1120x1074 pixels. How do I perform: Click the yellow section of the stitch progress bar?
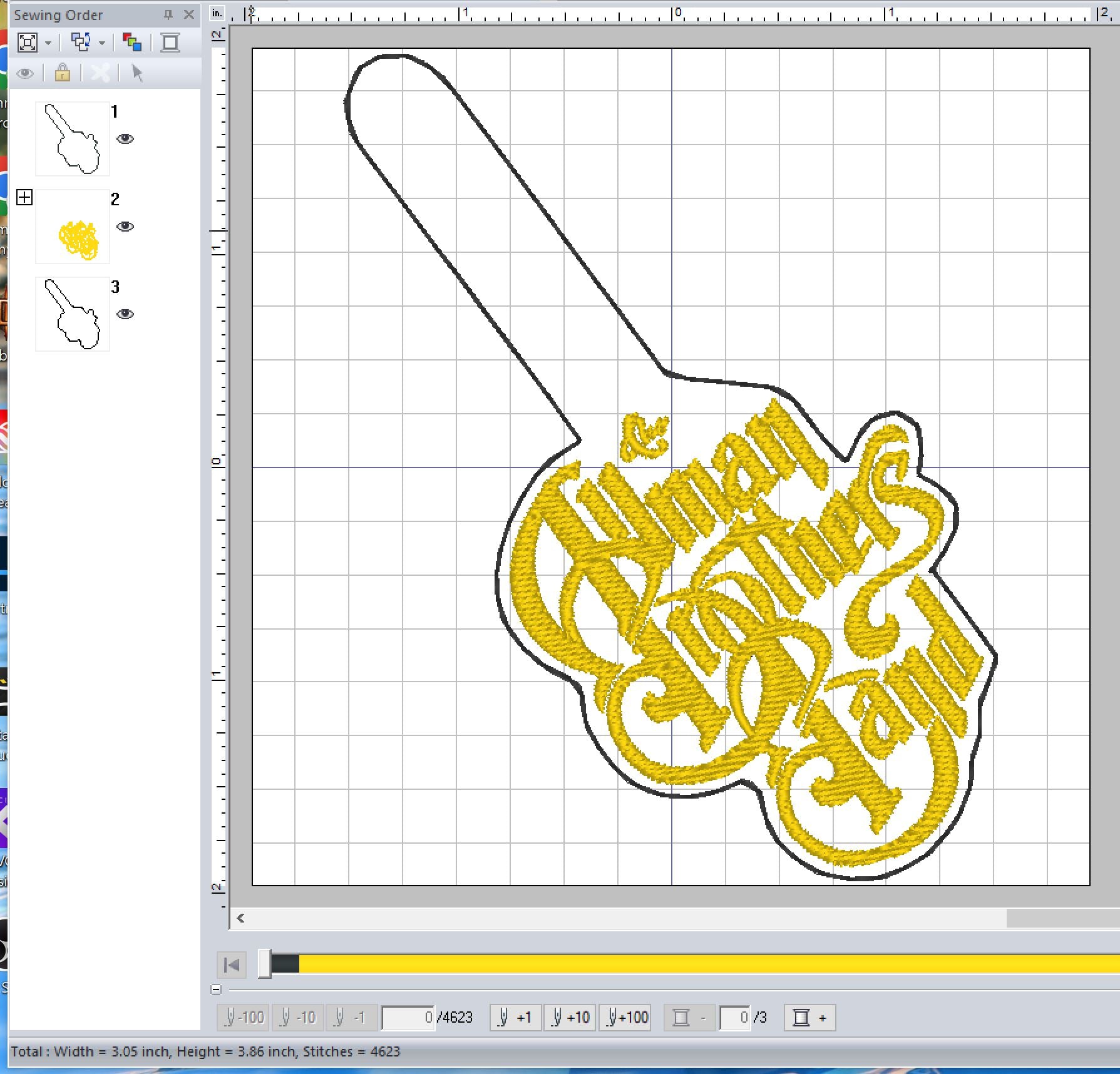[709, 964]
